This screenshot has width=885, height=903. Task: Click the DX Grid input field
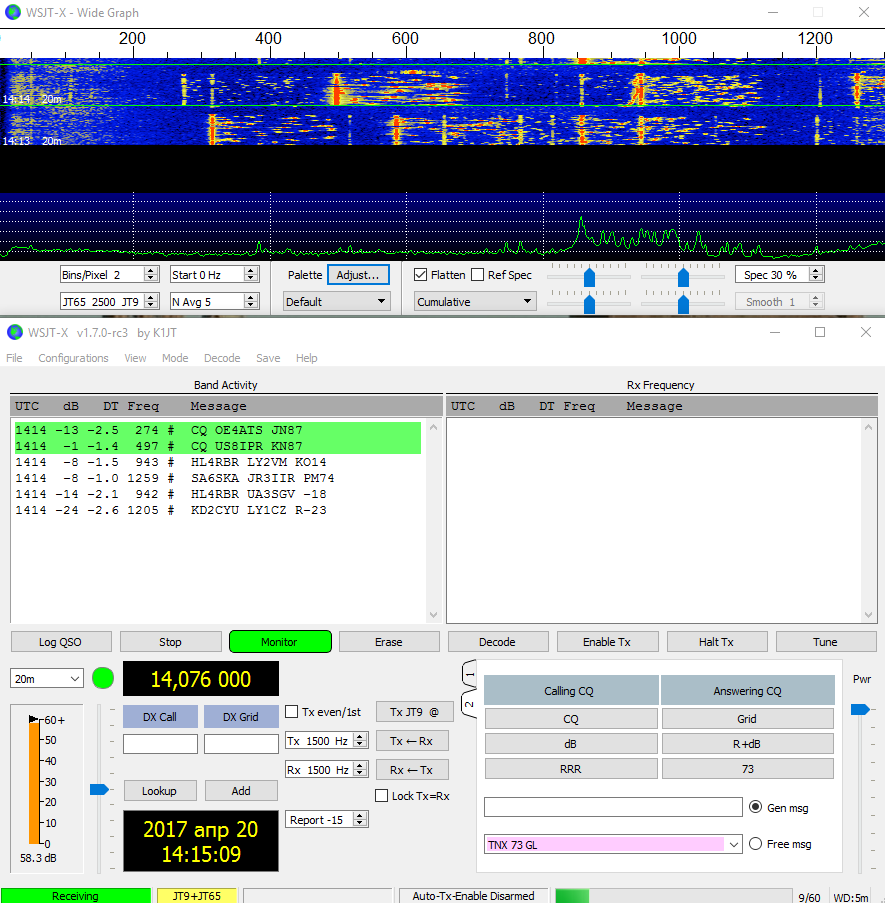click(241, 743)
